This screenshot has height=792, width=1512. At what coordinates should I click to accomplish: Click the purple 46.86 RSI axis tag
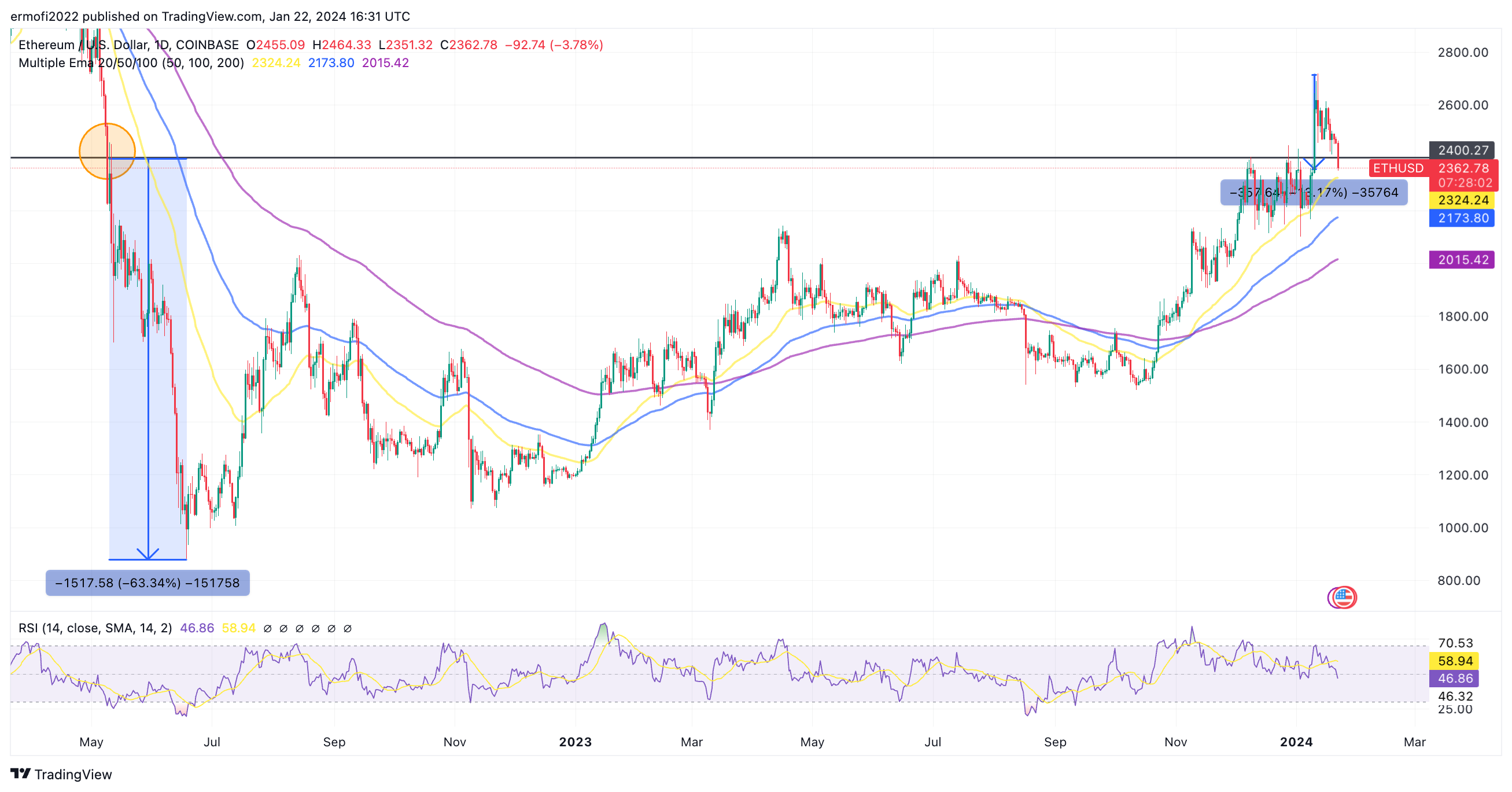1455,679
